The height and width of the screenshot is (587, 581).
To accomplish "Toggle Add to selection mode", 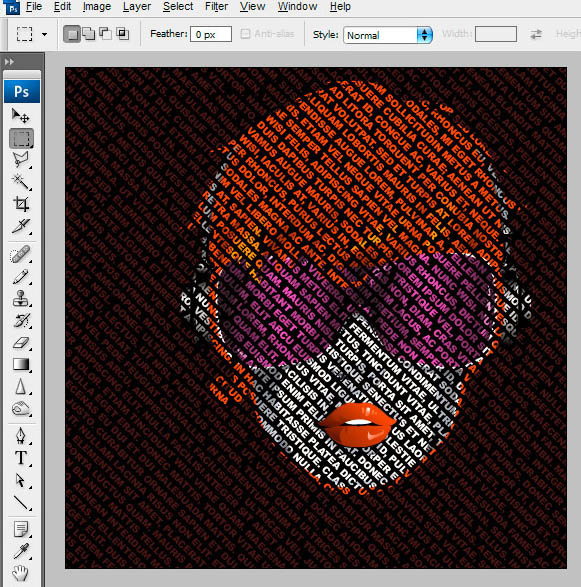I will coord(89,34).
